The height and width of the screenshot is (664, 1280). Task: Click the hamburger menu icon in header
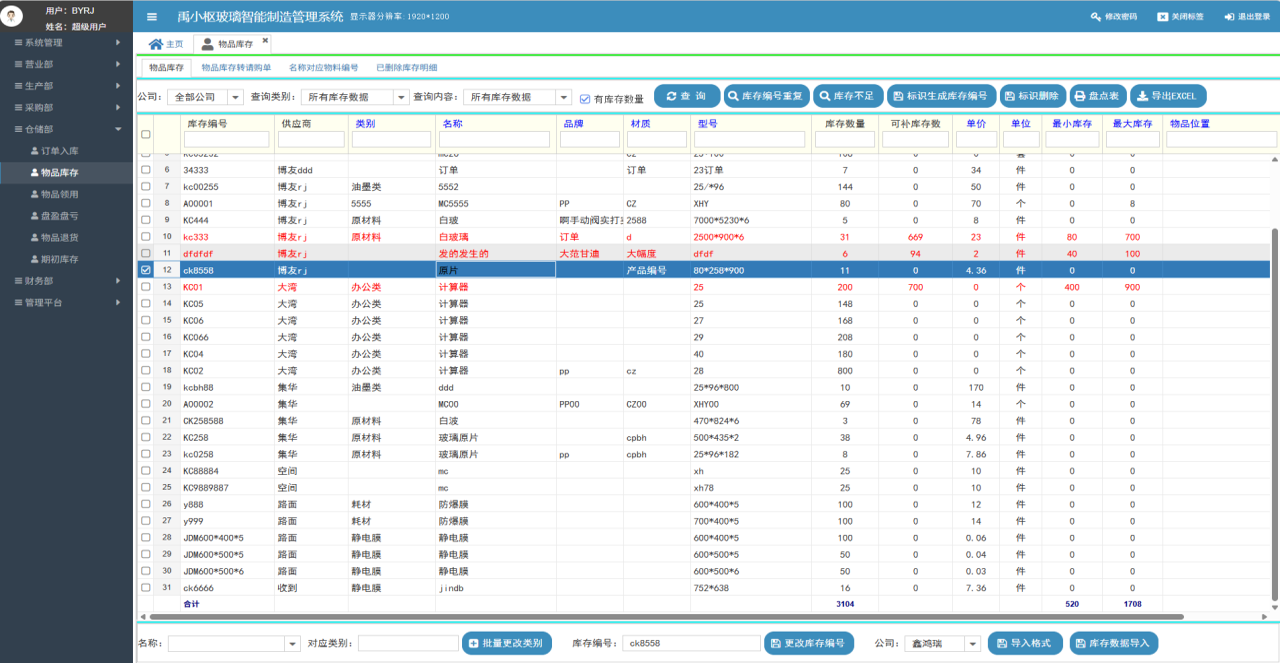(x=152, y=17)
